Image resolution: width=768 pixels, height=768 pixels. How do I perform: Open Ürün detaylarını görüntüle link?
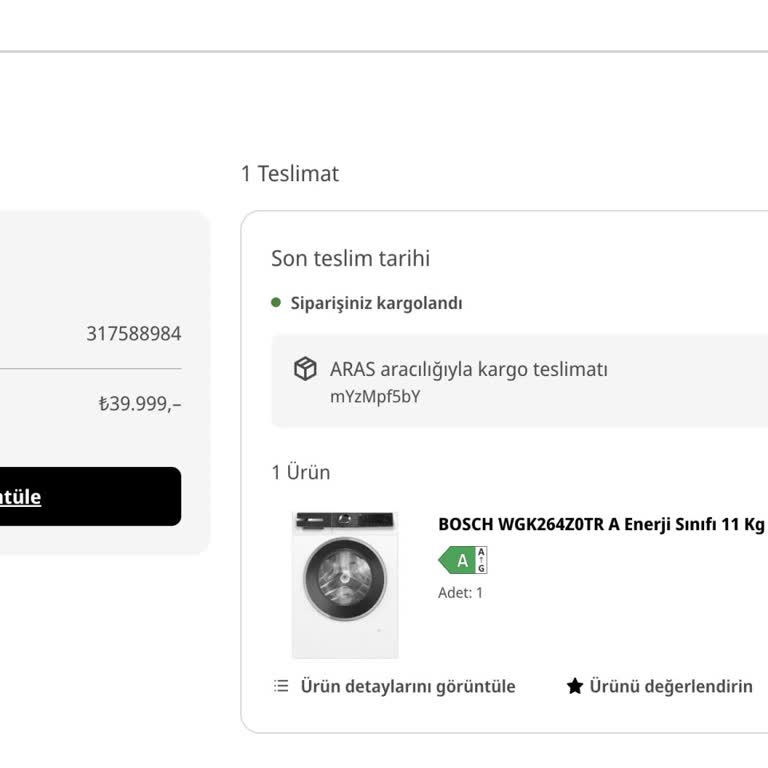click(x=408, y=686)
